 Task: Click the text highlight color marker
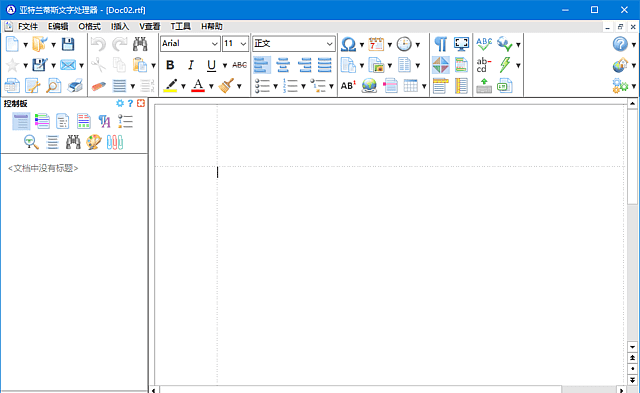[x=170, y=86]
